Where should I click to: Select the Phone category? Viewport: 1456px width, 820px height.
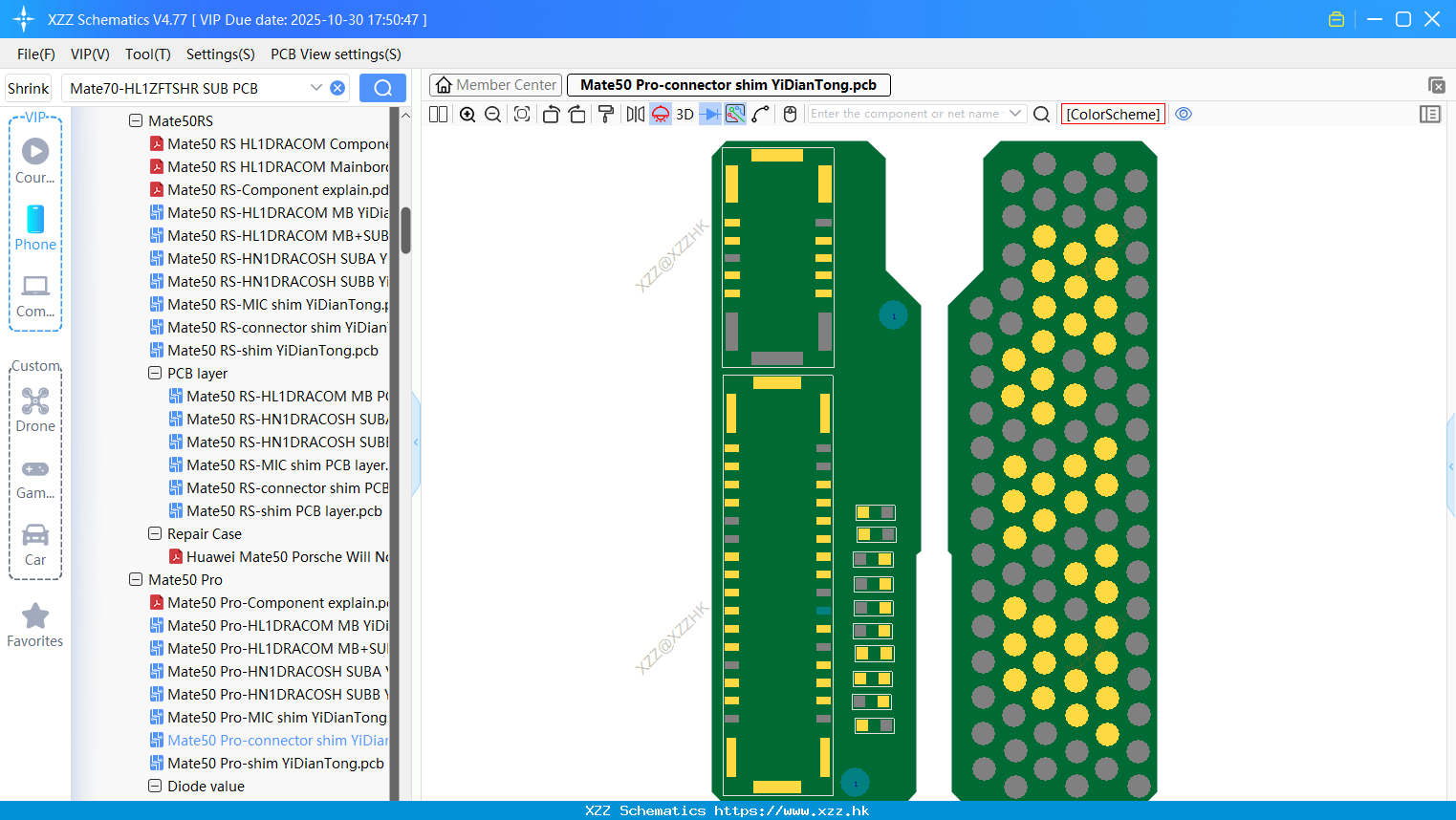[35, 227]
